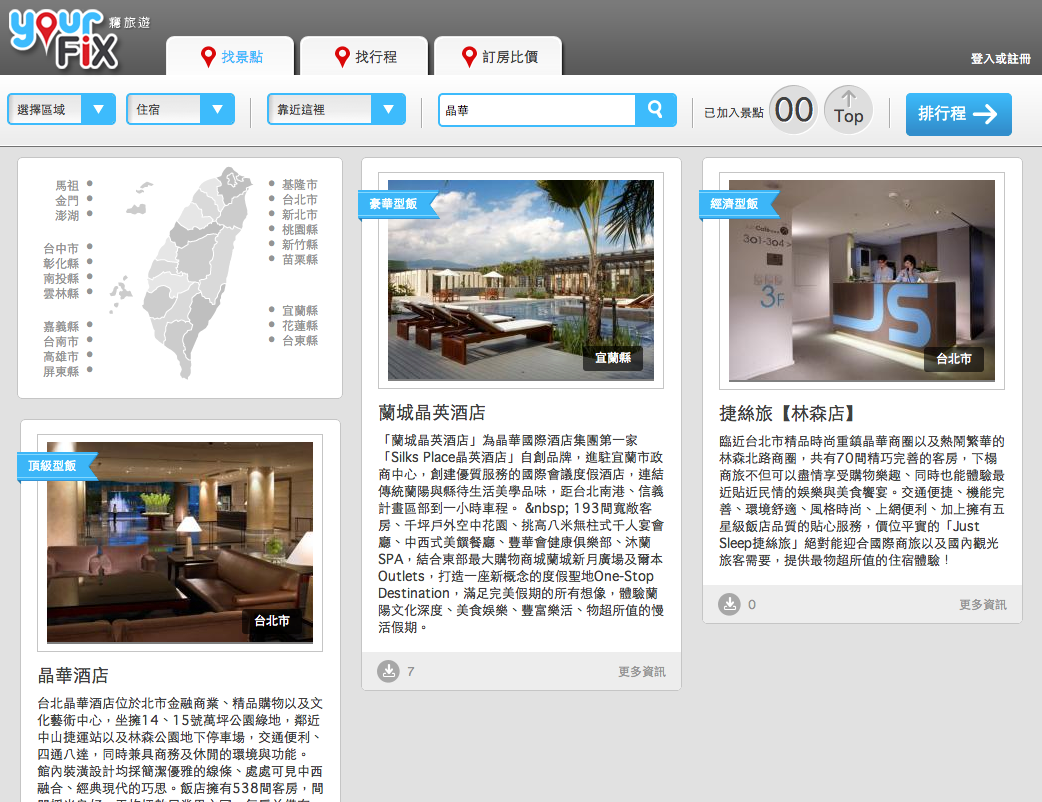Click the 頂級型飯 ribbon tag
The image size is (1042, 802).
[56, 466]
